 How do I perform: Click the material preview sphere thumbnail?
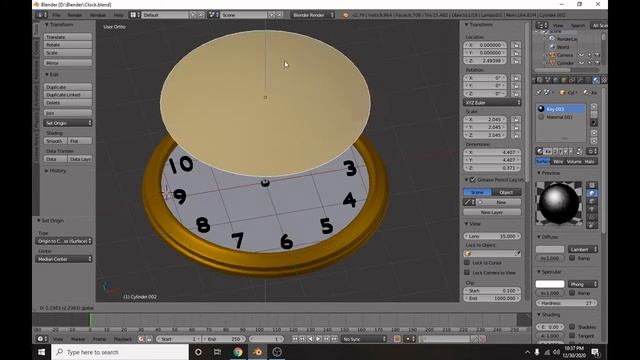click(x=559, y=203)
